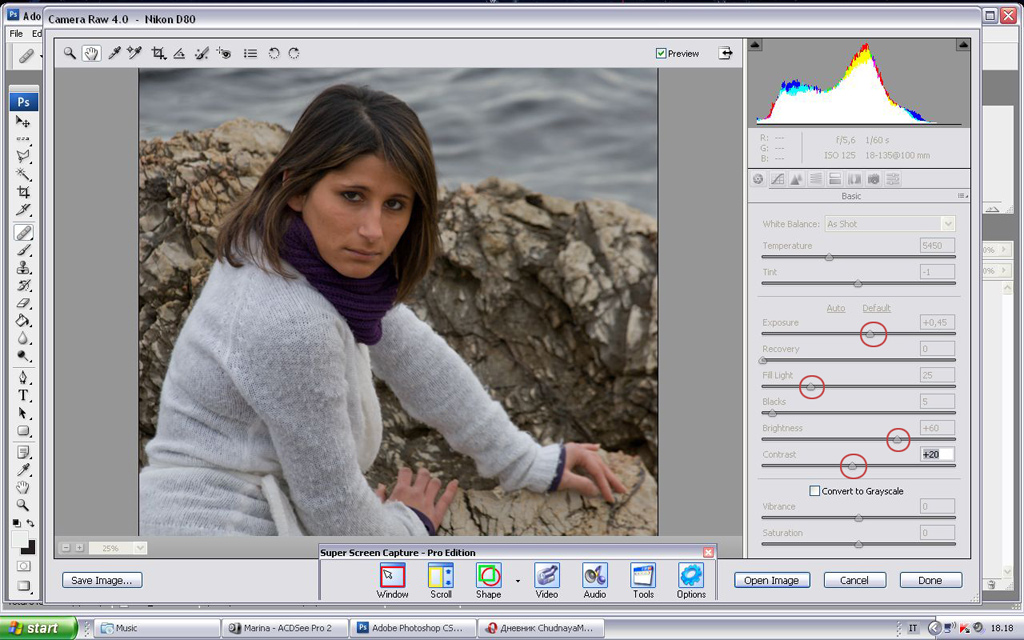
Task: Click the Temperature slider handle
Action: 829,257
